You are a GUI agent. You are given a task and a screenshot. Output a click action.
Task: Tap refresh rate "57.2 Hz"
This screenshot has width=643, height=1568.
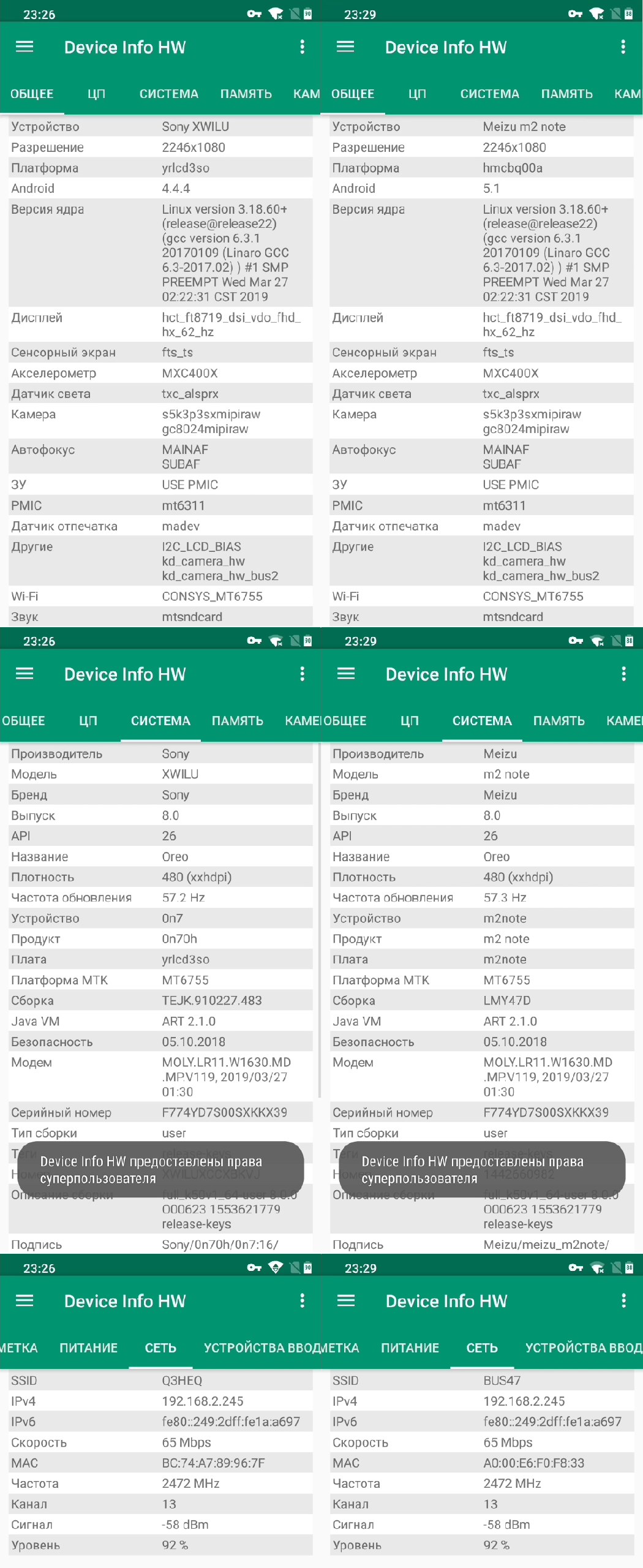click(183, 897)
